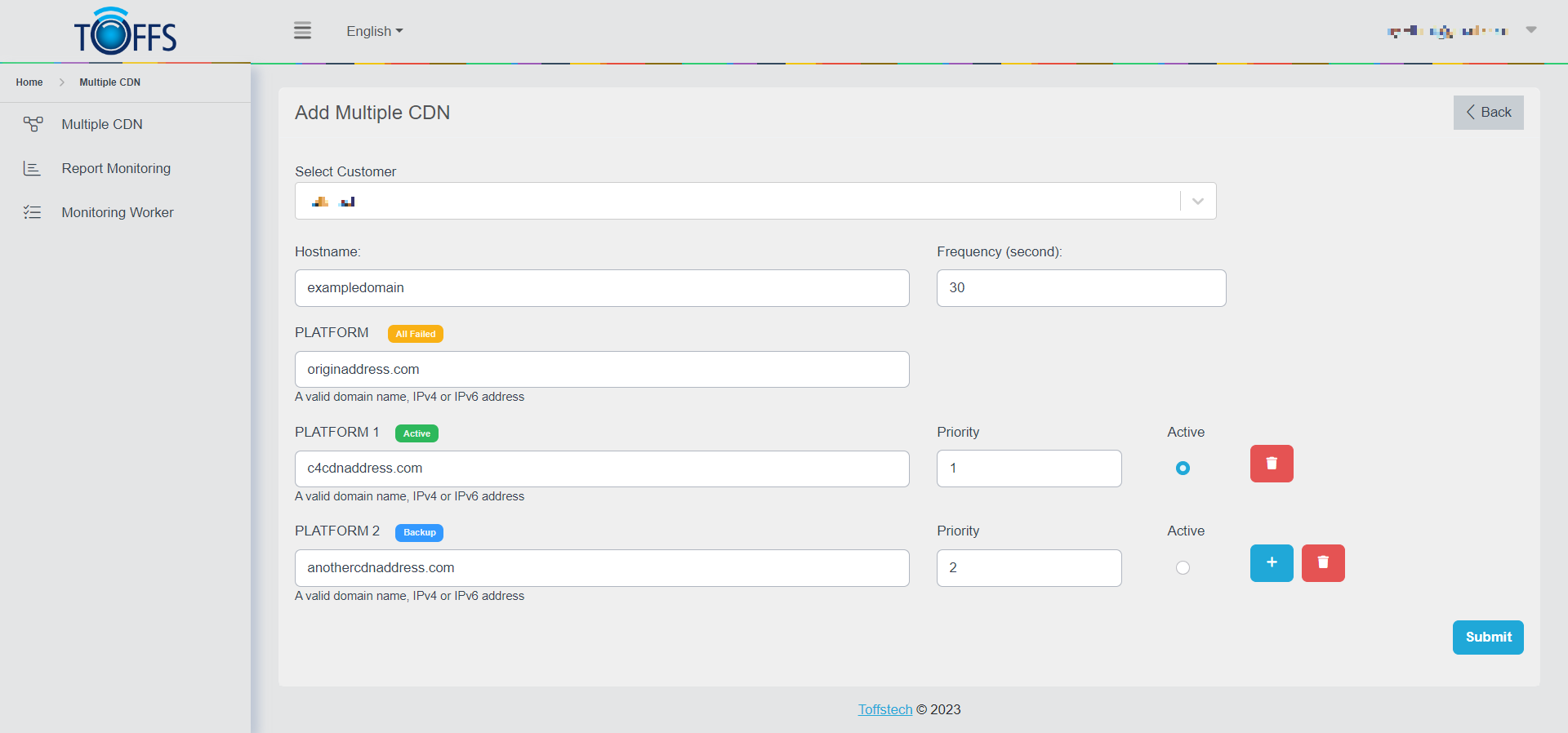Click the Multiple CDN sidebar icon
The image size is (1568, 733).
pyautogui.click(x=33, y=124)
